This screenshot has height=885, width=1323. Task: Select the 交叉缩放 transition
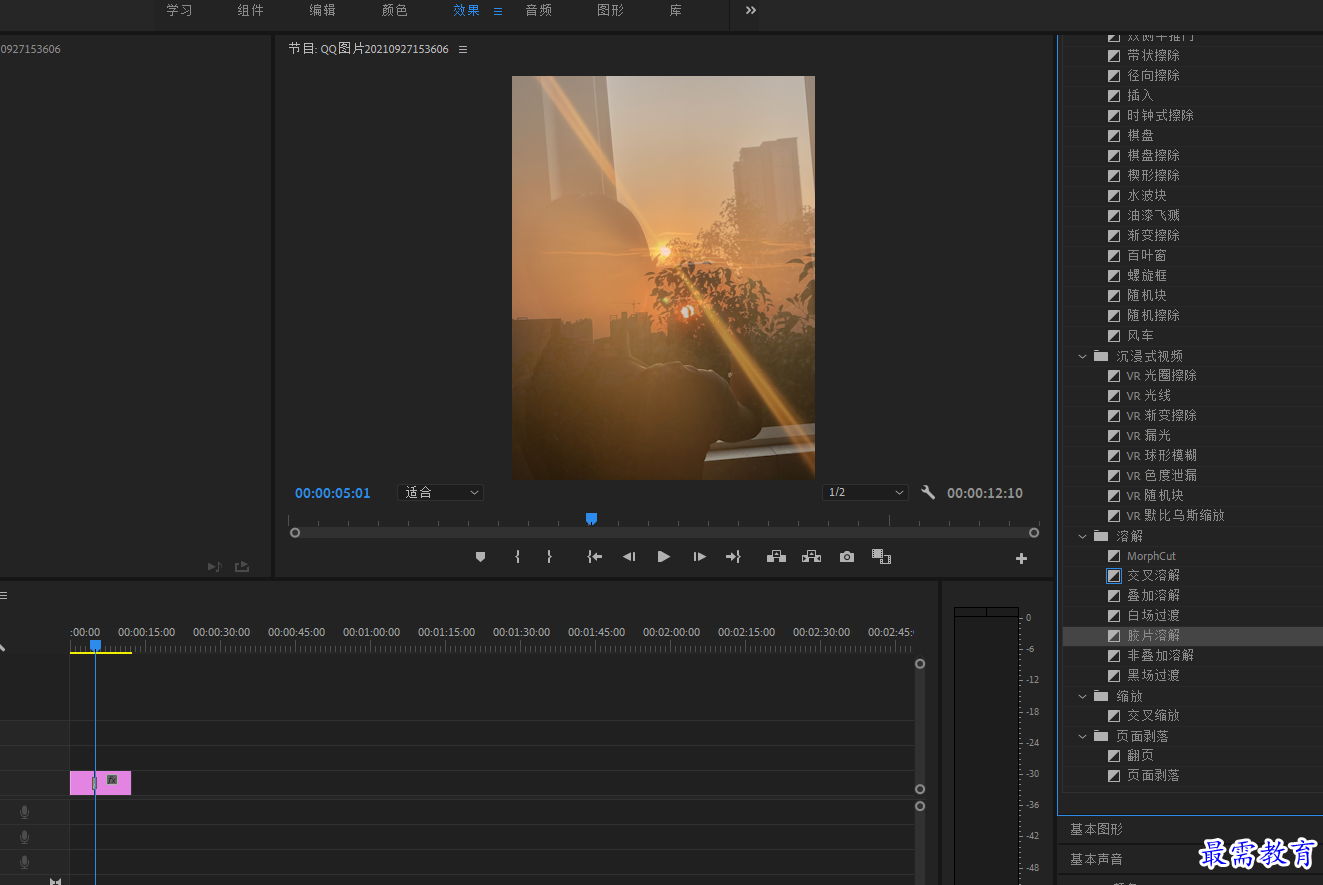pos(1154,716)
